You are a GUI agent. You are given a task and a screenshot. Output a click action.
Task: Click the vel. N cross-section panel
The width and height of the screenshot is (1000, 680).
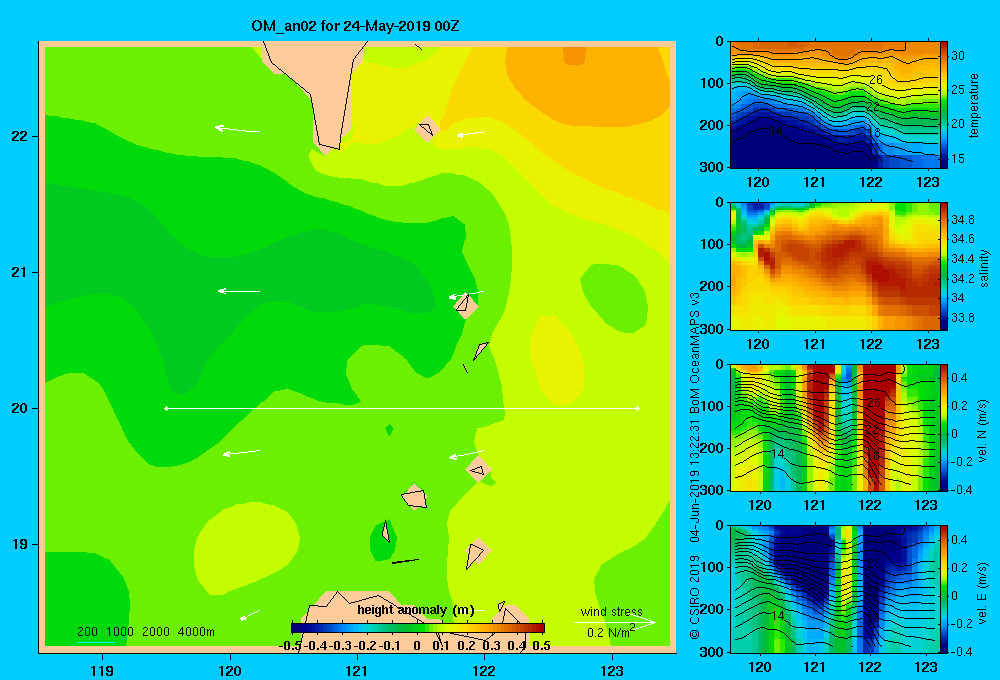click(834, 427)
